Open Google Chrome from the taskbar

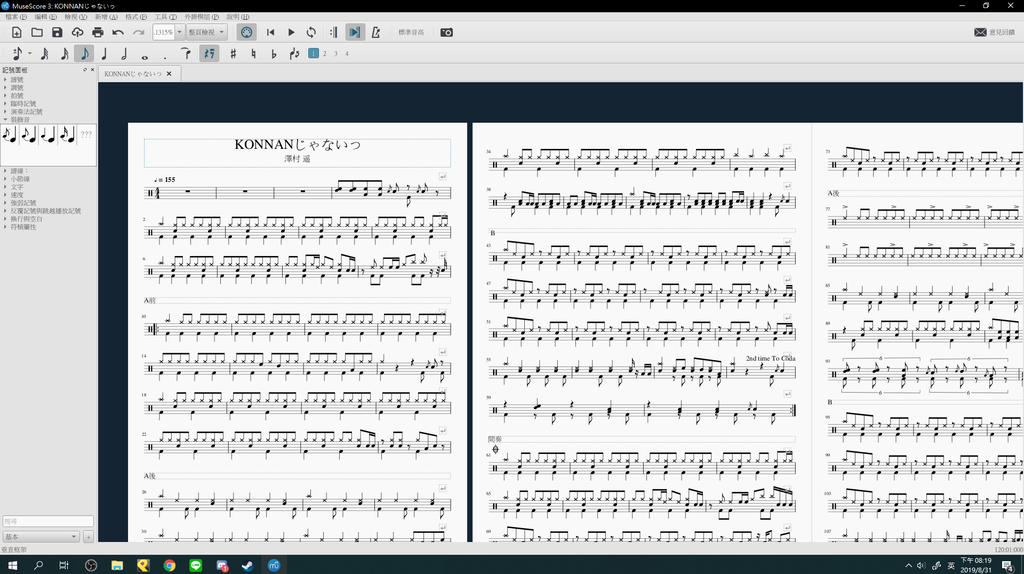(169, 565)
